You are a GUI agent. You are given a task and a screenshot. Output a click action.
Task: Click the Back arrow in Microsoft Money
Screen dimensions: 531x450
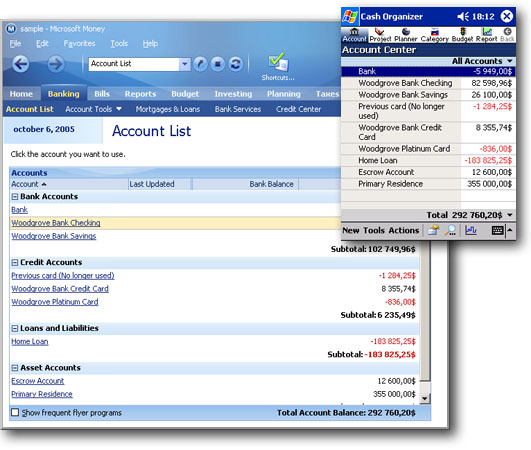point(21,64)
